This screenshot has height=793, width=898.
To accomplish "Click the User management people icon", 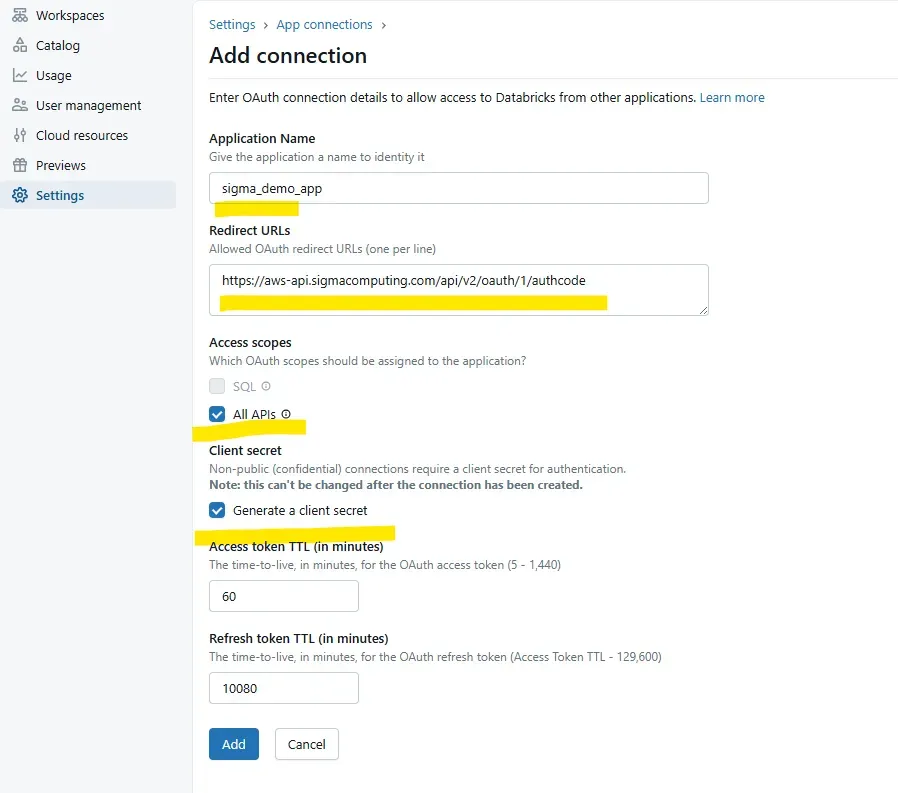I will pyautogui.click(x=20, y=106).
